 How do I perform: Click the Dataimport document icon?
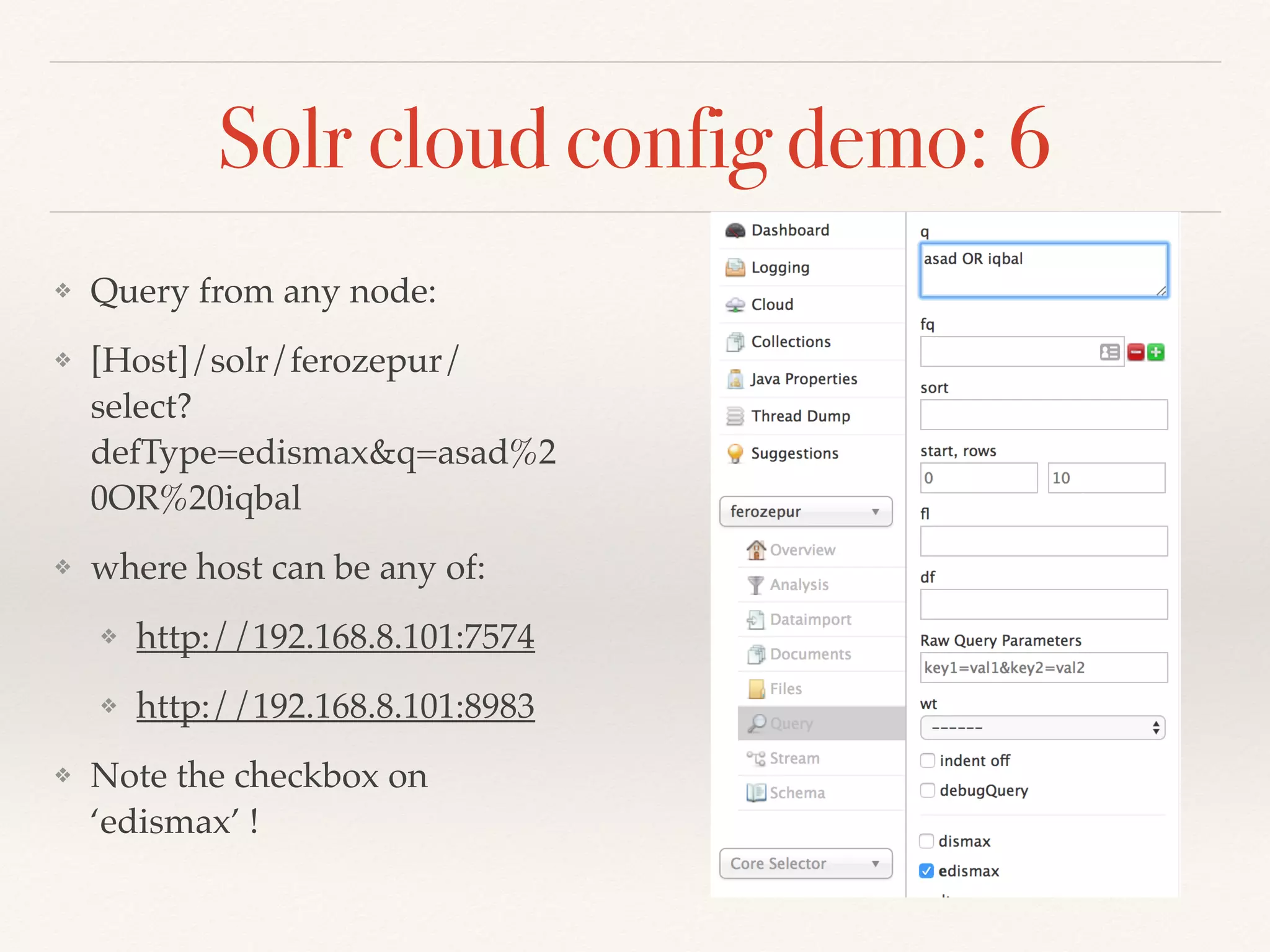click(756, 619)
